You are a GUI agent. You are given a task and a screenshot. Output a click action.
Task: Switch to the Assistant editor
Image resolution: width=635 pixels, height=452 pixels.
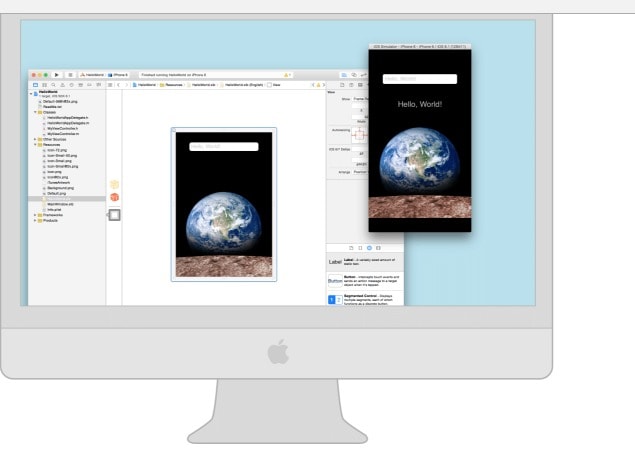click(354, 75)
